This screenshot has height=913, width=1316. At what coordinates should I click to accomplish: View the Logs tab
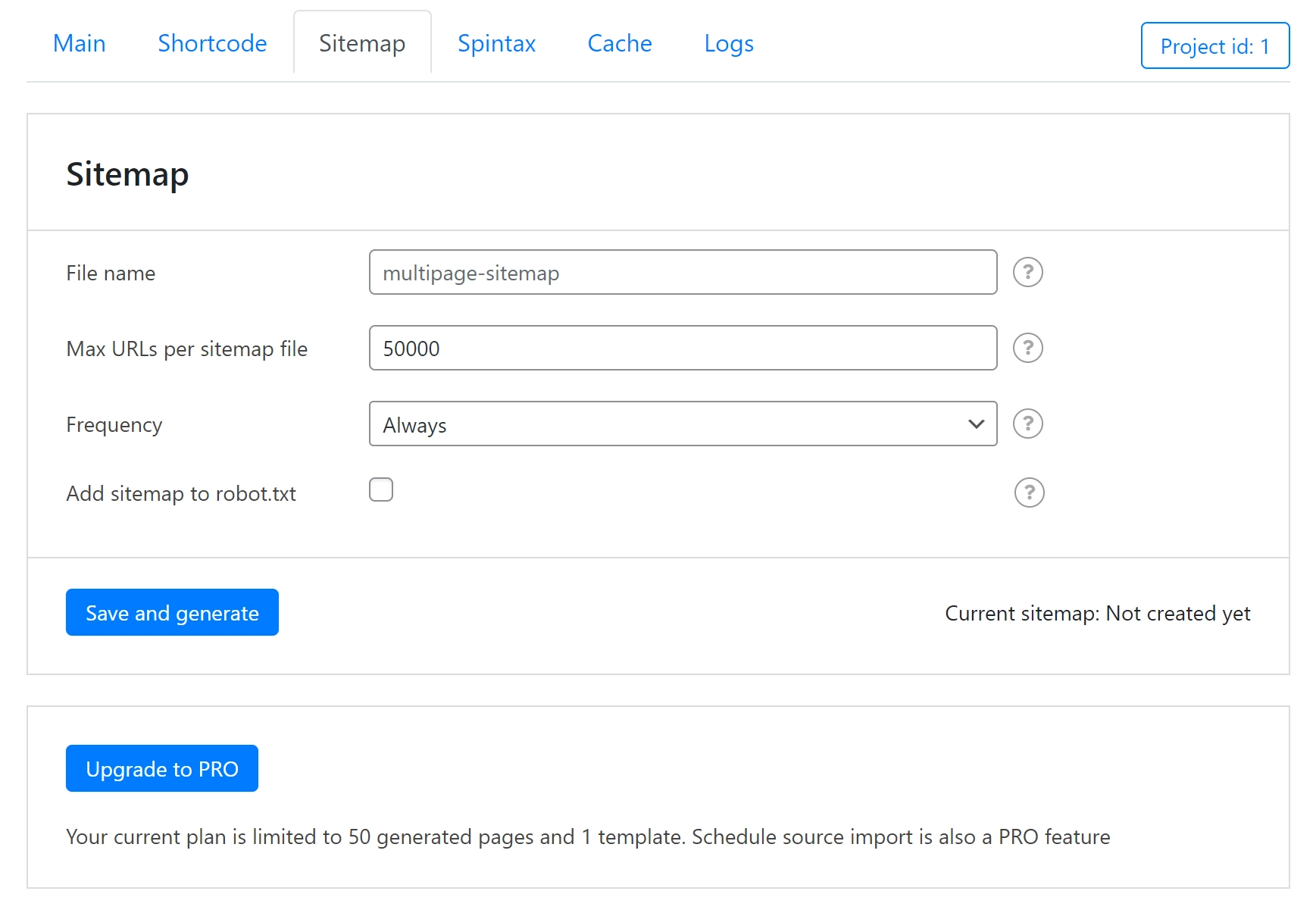tap(729, 43)
